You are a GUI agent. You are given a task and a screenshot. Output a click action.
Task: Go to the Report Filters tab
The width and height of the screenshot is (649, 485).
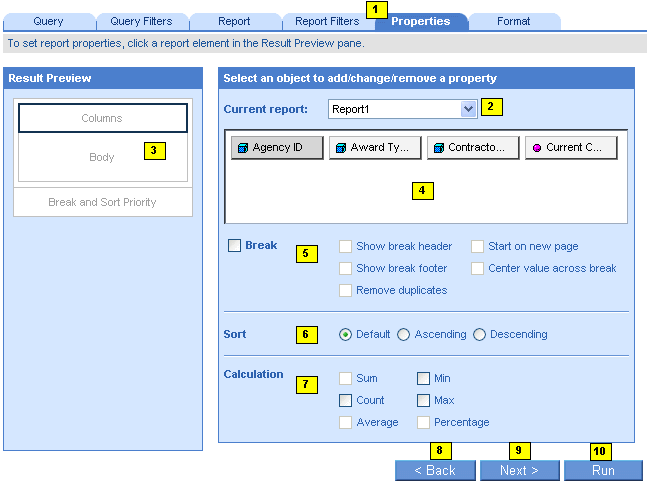327,21
